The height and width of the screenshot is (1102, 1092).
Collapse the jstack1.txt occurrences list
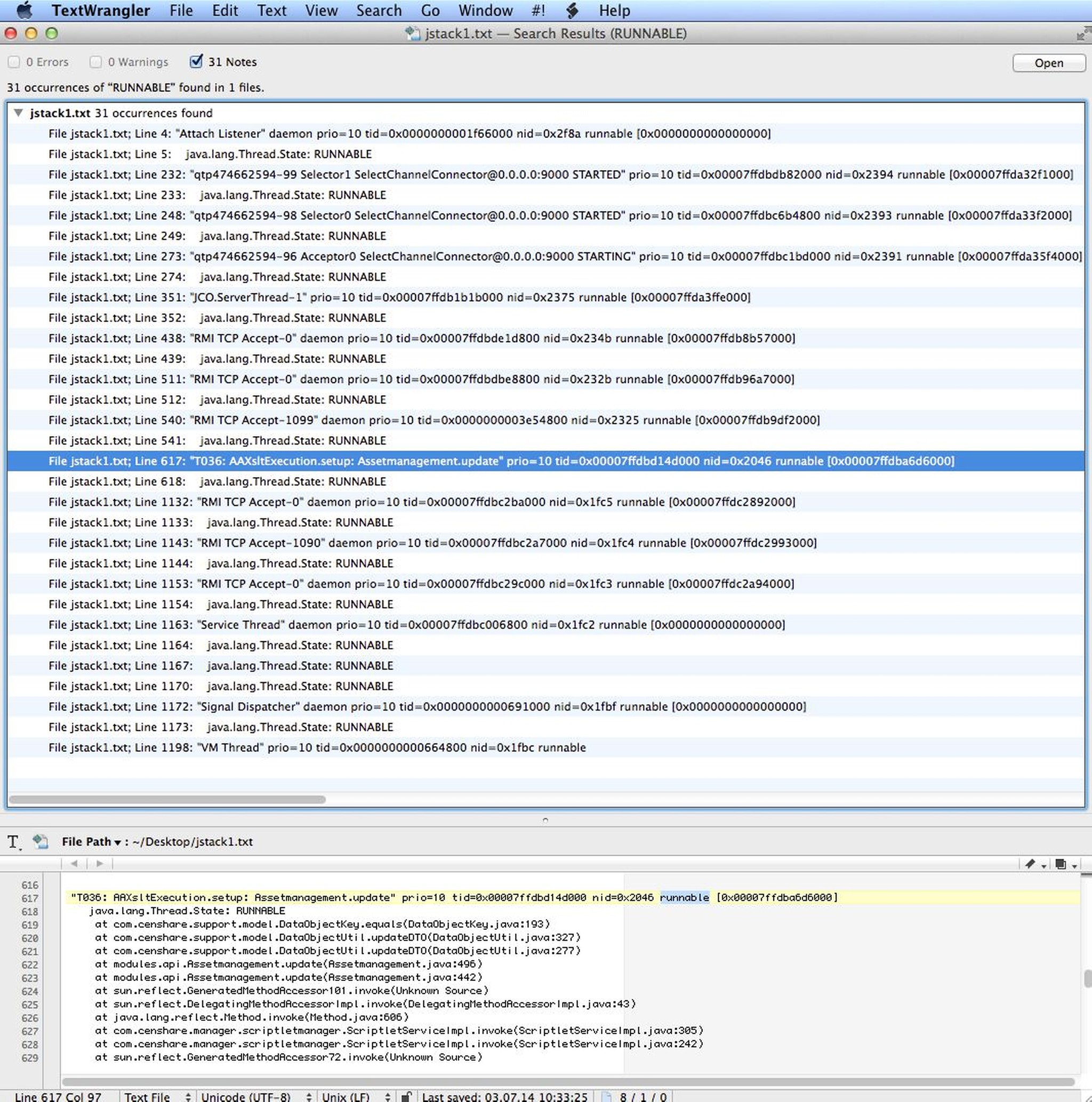[18, 113]
